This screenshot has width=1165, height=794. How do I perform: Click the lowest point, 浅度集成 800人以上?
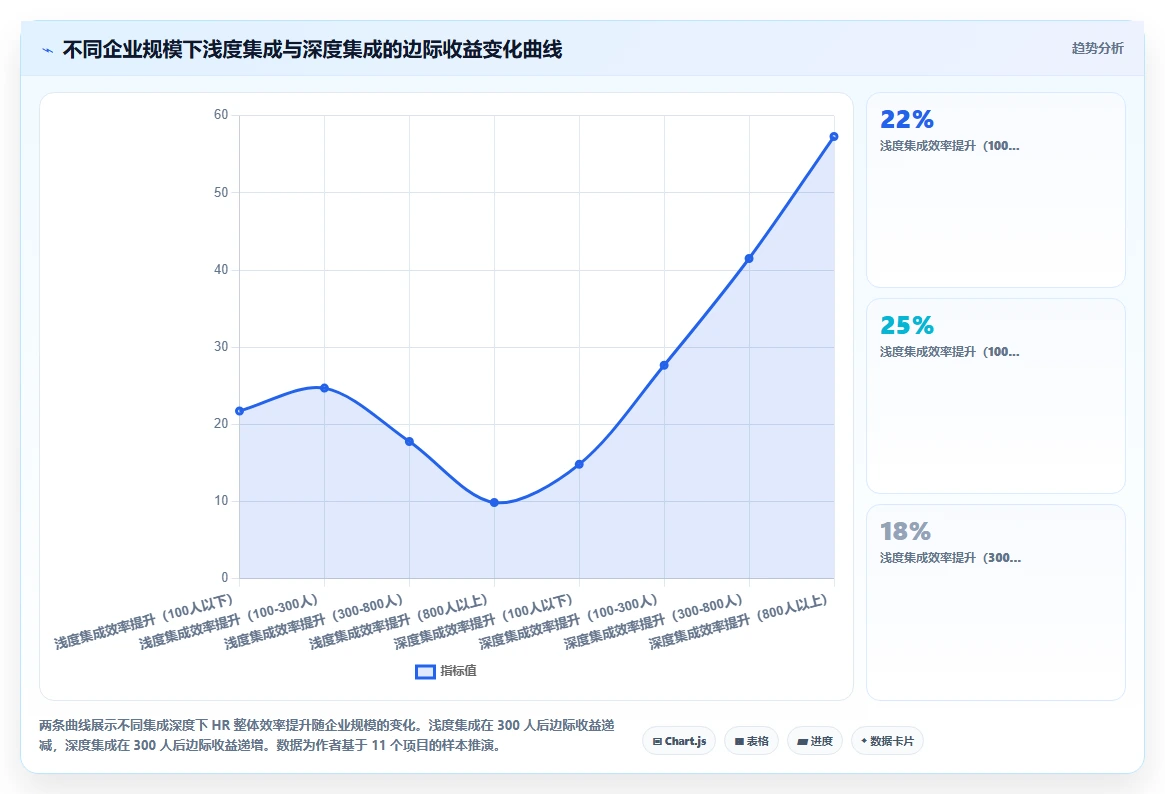494,503
